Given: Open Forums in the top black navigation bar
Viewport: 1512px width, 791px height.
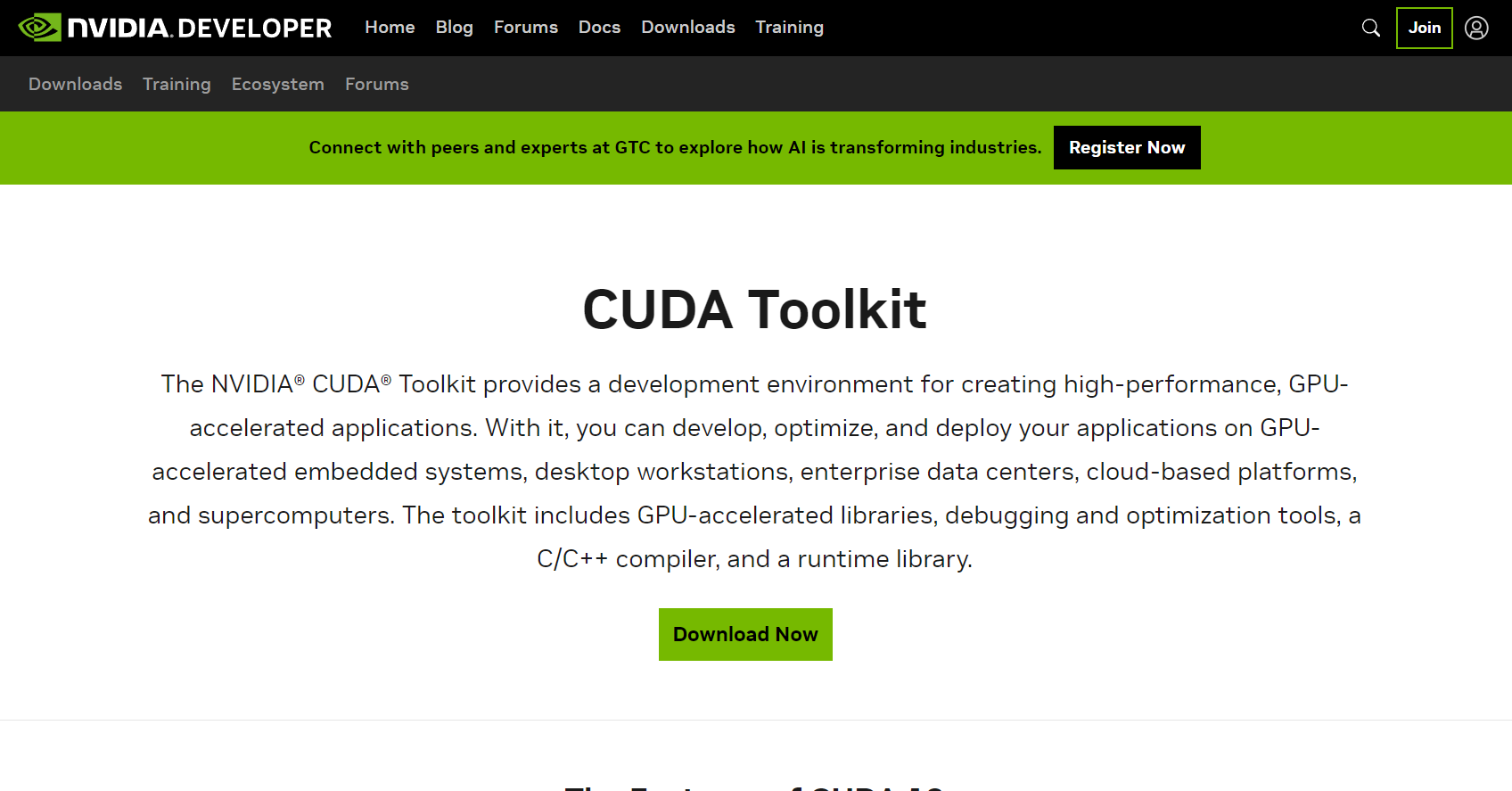Looking at the screenshot, I should tap(526, 28).
